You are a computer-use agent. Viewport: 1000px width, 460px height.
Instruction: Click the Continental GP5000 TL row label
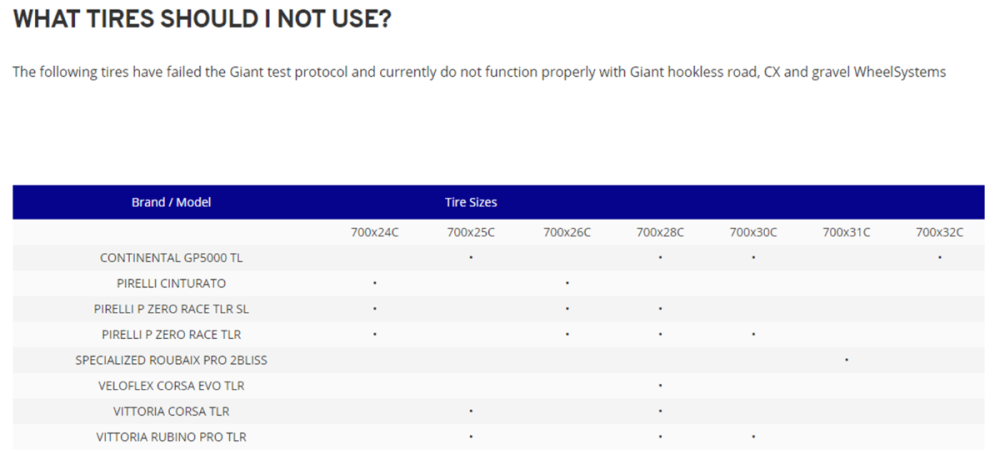171,258
